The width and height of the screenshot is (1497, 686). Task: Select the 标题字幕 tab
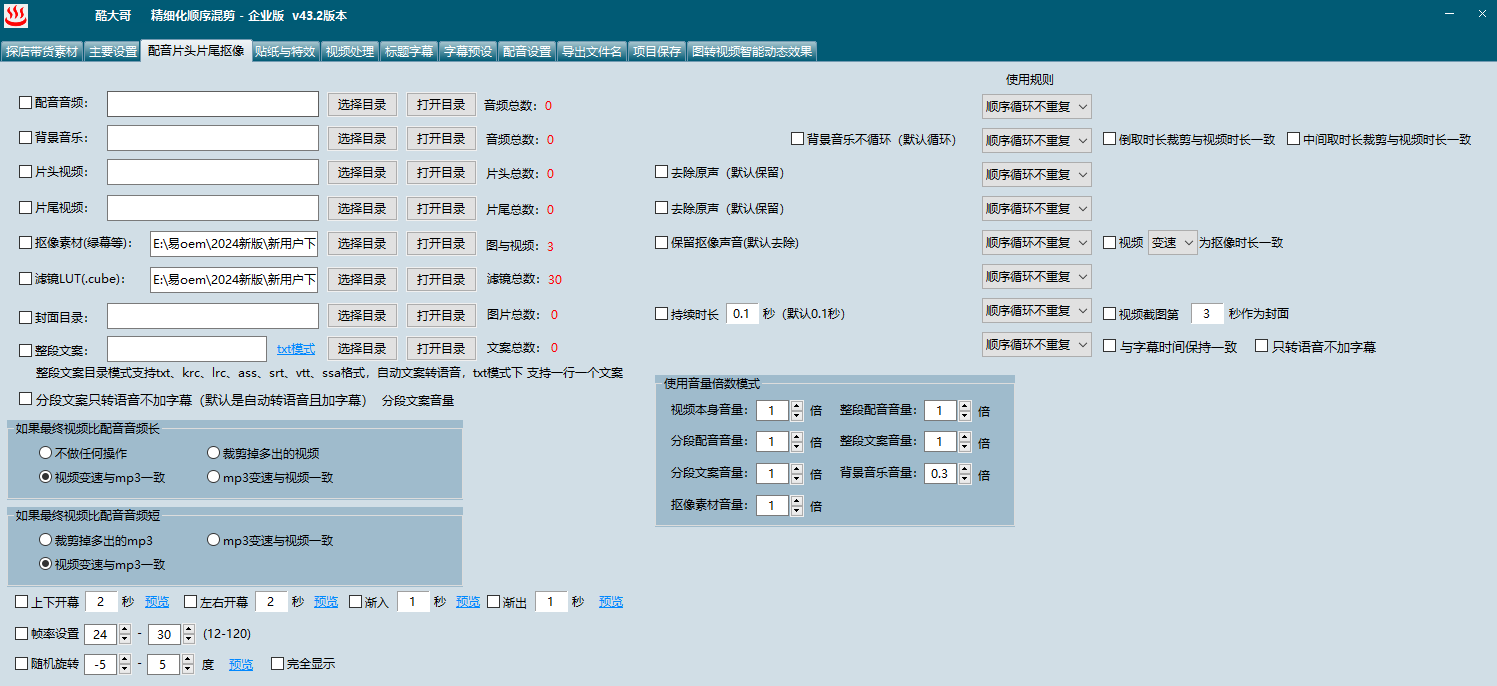tap(409, 52)
